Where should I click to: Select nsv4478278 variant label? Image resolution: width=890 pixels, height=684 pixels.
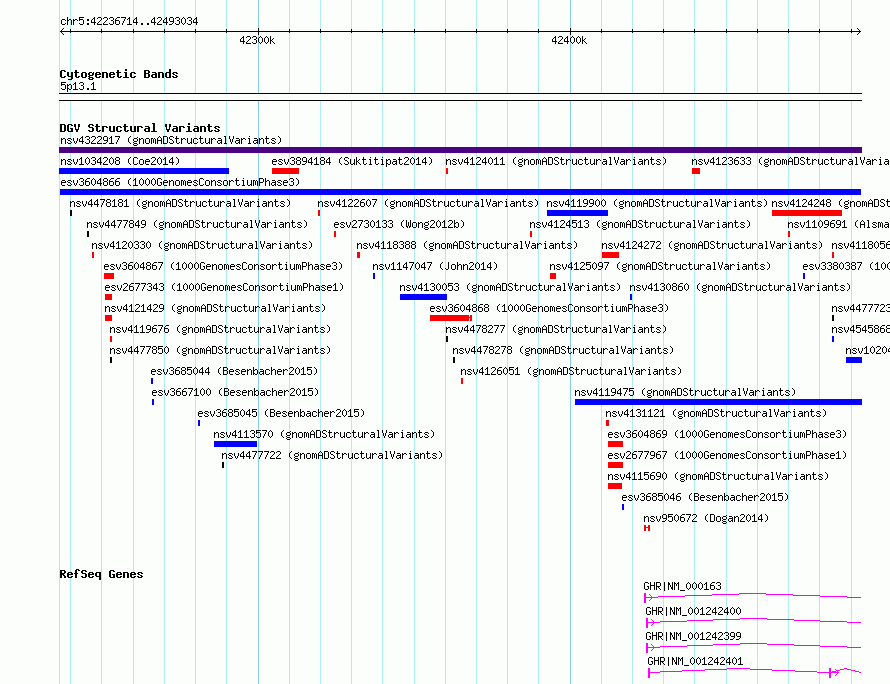563,350
